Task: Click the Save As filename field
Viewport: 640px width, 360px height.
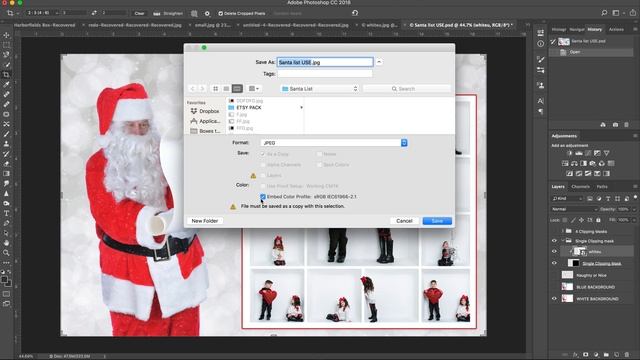Action: [325, 62]
